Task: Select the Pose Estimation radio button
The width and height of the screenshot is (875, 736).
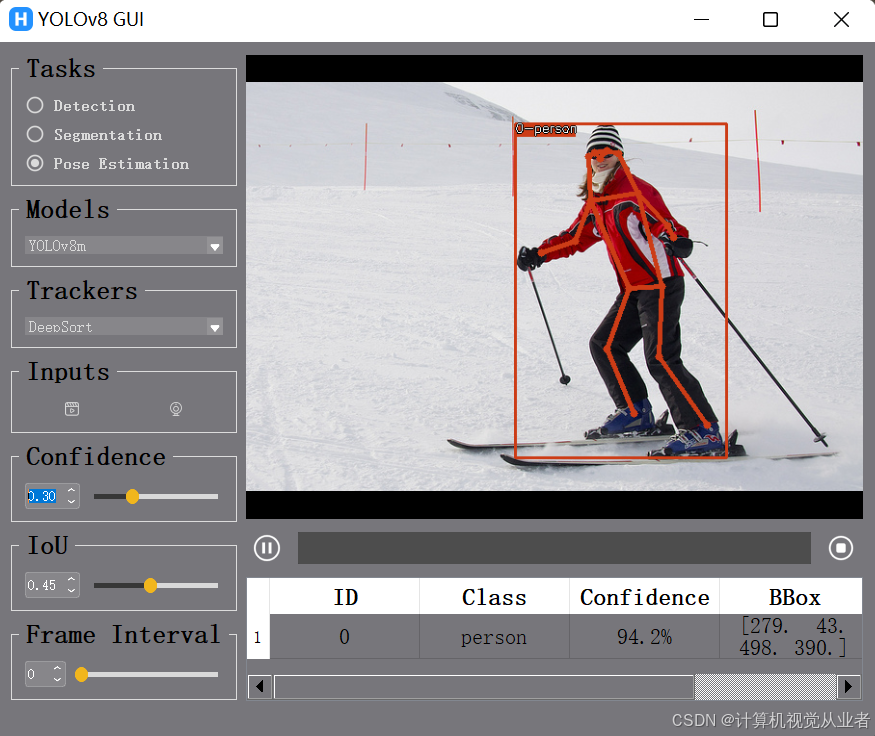Action: 35,163
